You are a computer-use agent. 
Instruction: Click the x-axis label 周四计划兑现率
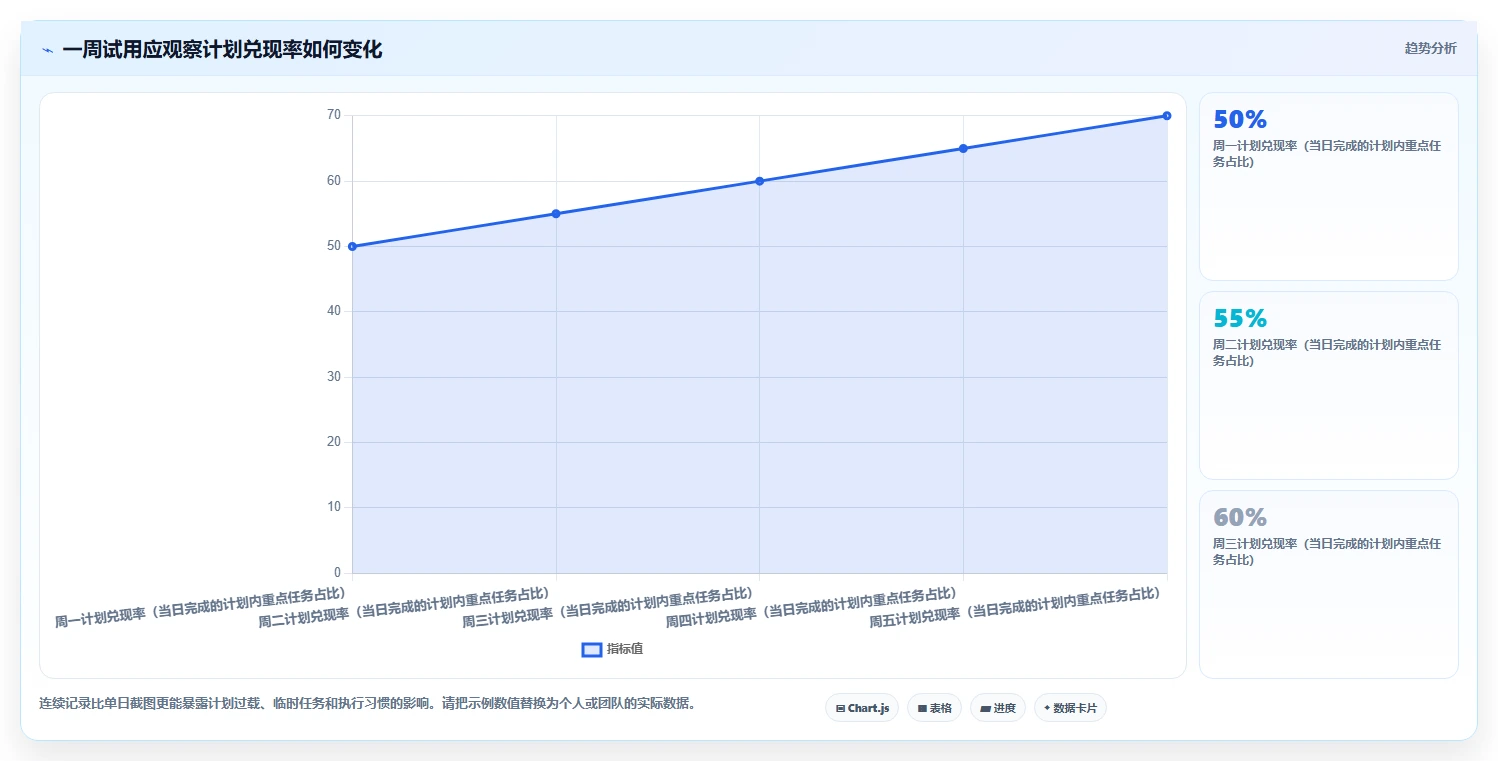[812, 606]
